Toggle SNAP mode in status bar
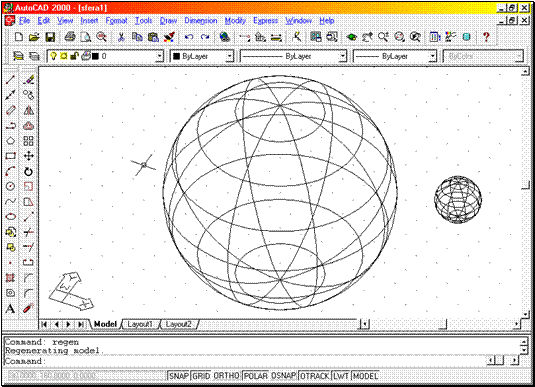Image resolution: width=535 pixels, height=387 pixels. (x=179, y=376)
